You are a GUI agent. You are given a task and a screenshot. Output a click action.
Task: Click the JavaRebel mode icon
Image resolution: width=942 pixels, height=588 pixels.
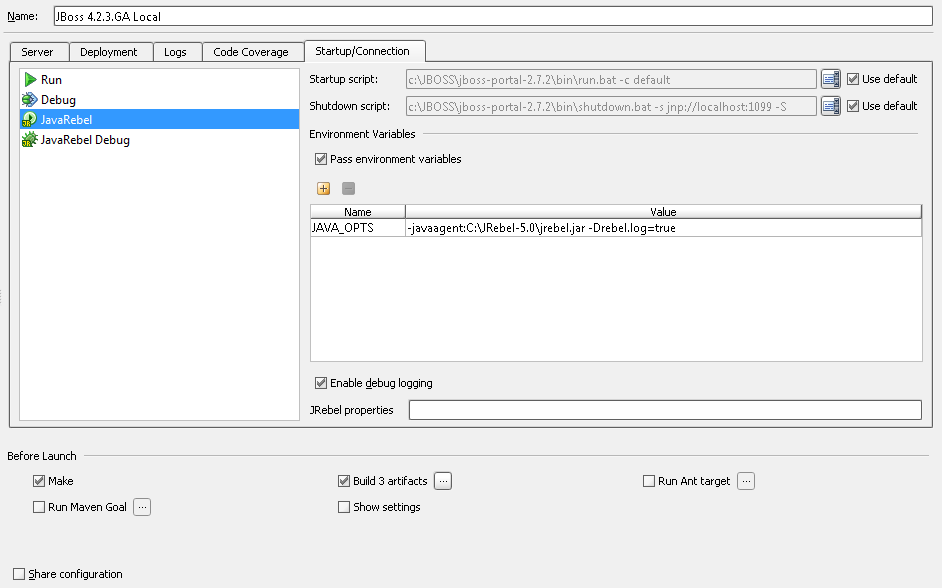click(30, 119)
